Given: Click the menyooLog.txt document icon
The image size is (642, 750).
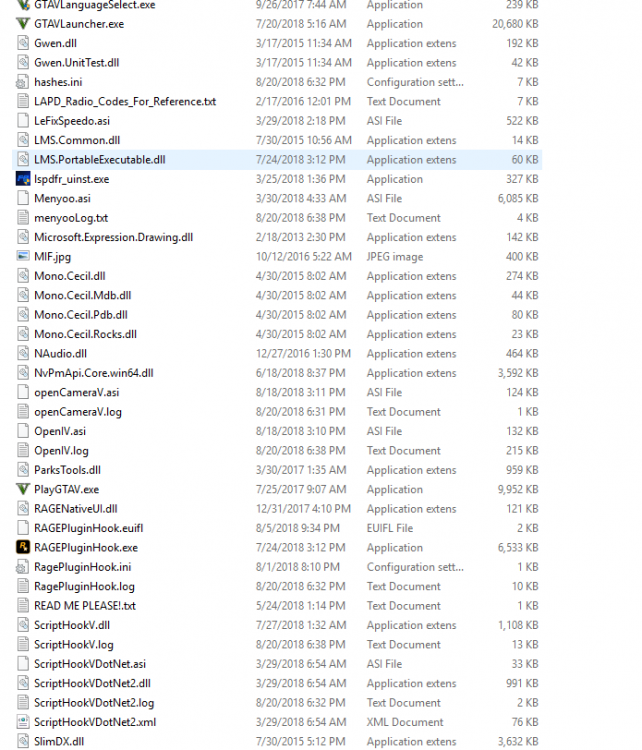Looking at the screenshot, I should [22, 218].
